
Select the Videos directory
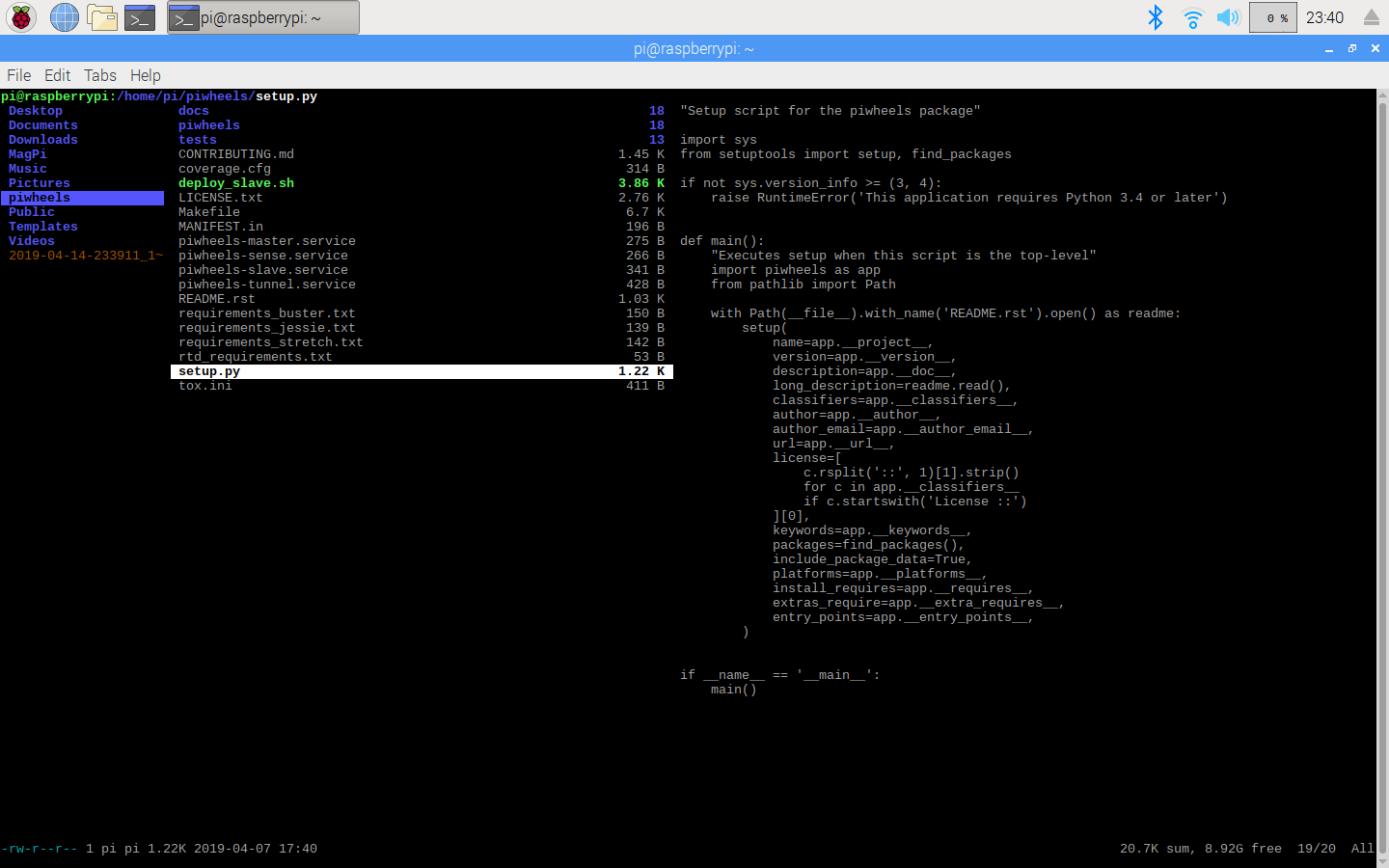(32, 241)
